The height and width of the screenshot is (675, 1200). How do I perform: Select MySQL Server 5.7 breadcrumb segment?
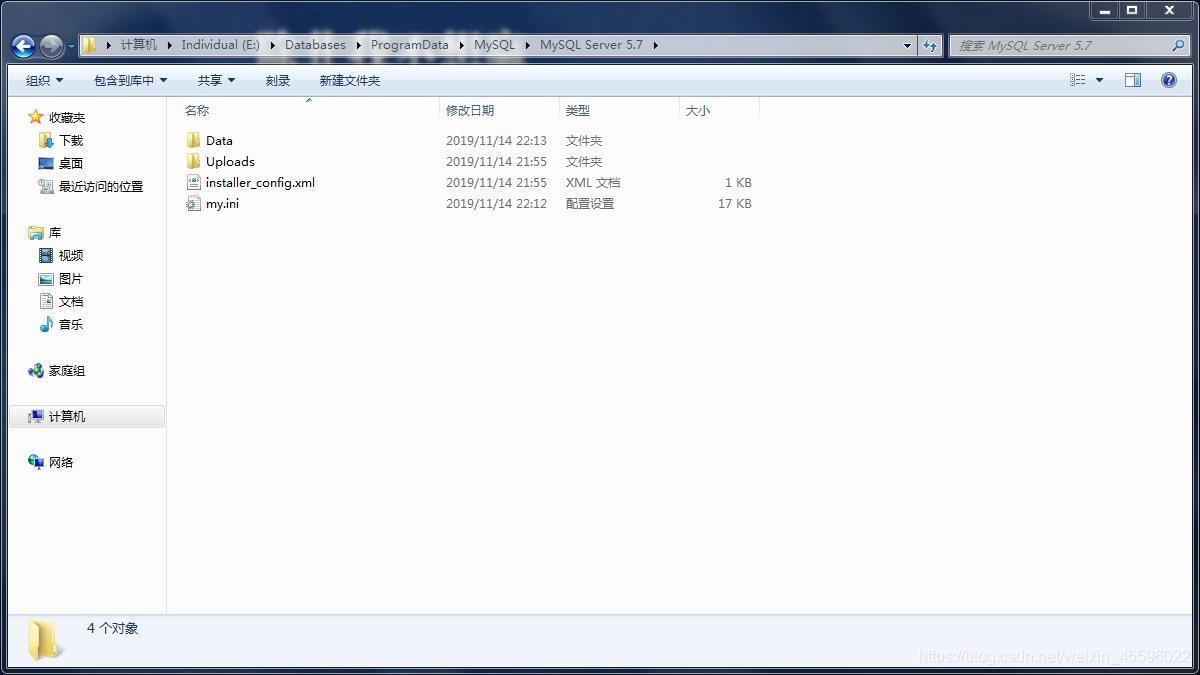coord(591,45)
